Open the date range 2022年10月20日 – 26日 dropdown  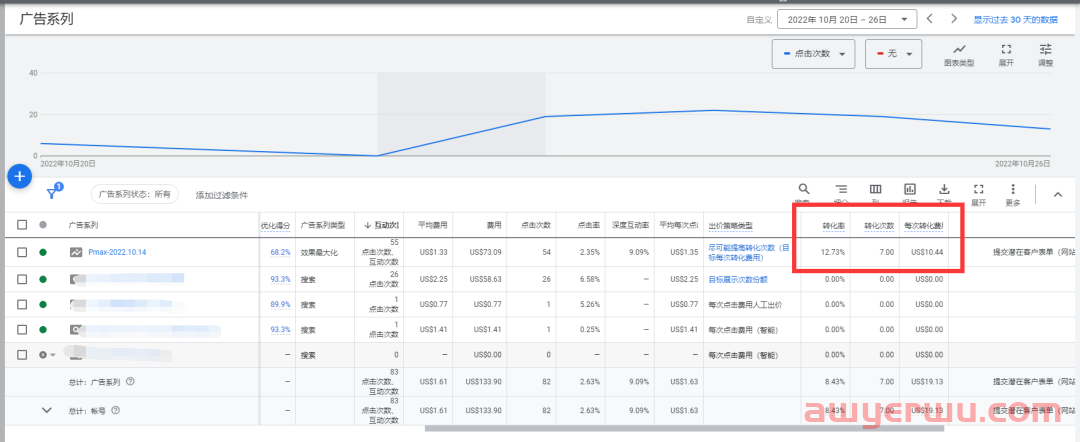click(x=847, y=19)
